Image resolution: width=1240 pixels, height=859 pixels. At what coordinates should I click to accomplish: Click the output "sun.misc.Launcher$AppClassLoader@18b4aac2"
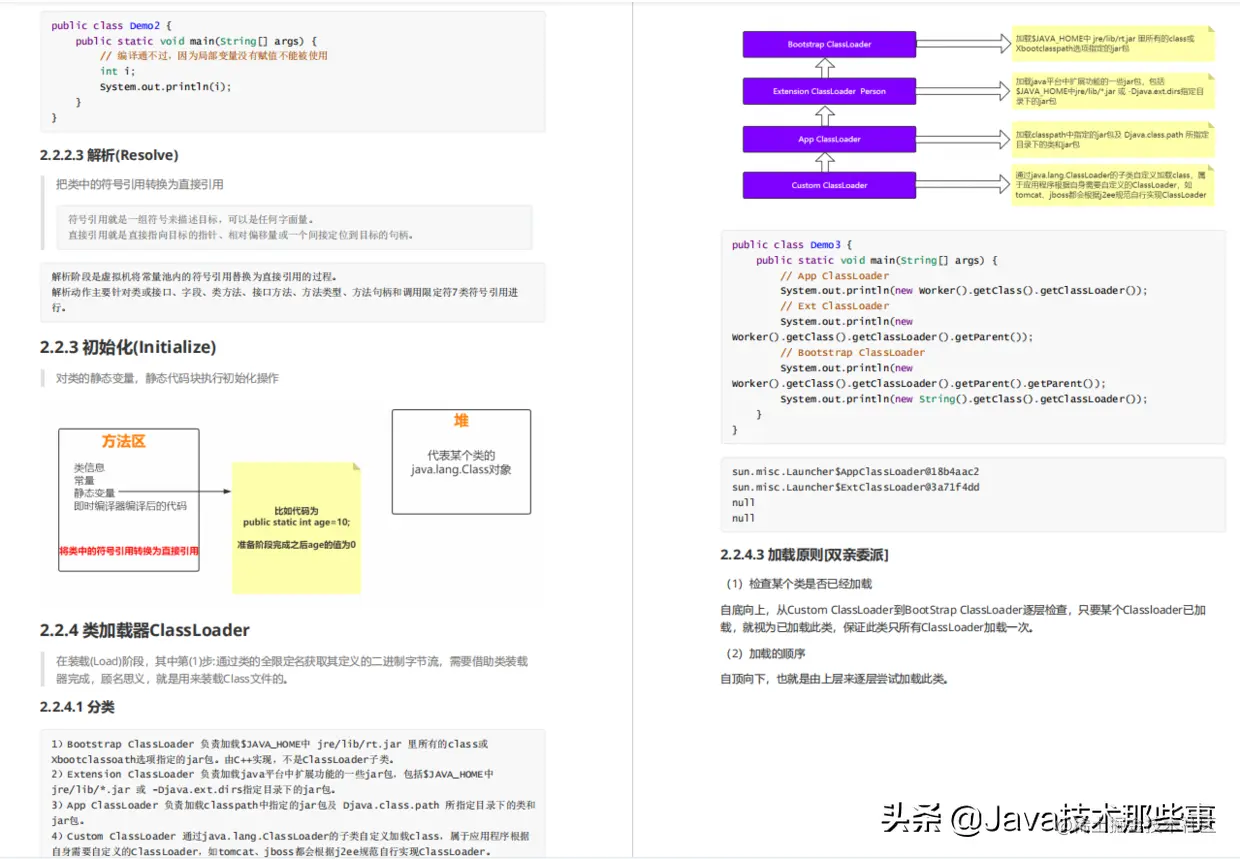(855, 471)
